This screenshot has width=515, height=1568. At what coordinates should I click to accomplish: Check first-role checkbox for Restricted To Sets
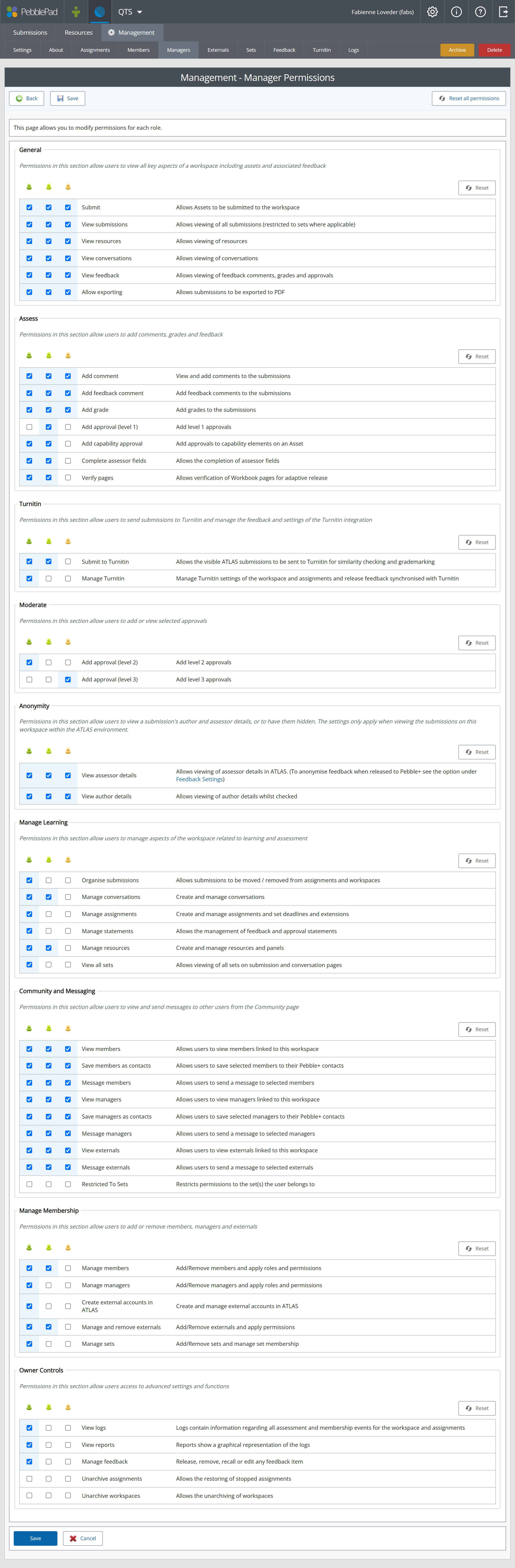click(x=29, y=1184)
